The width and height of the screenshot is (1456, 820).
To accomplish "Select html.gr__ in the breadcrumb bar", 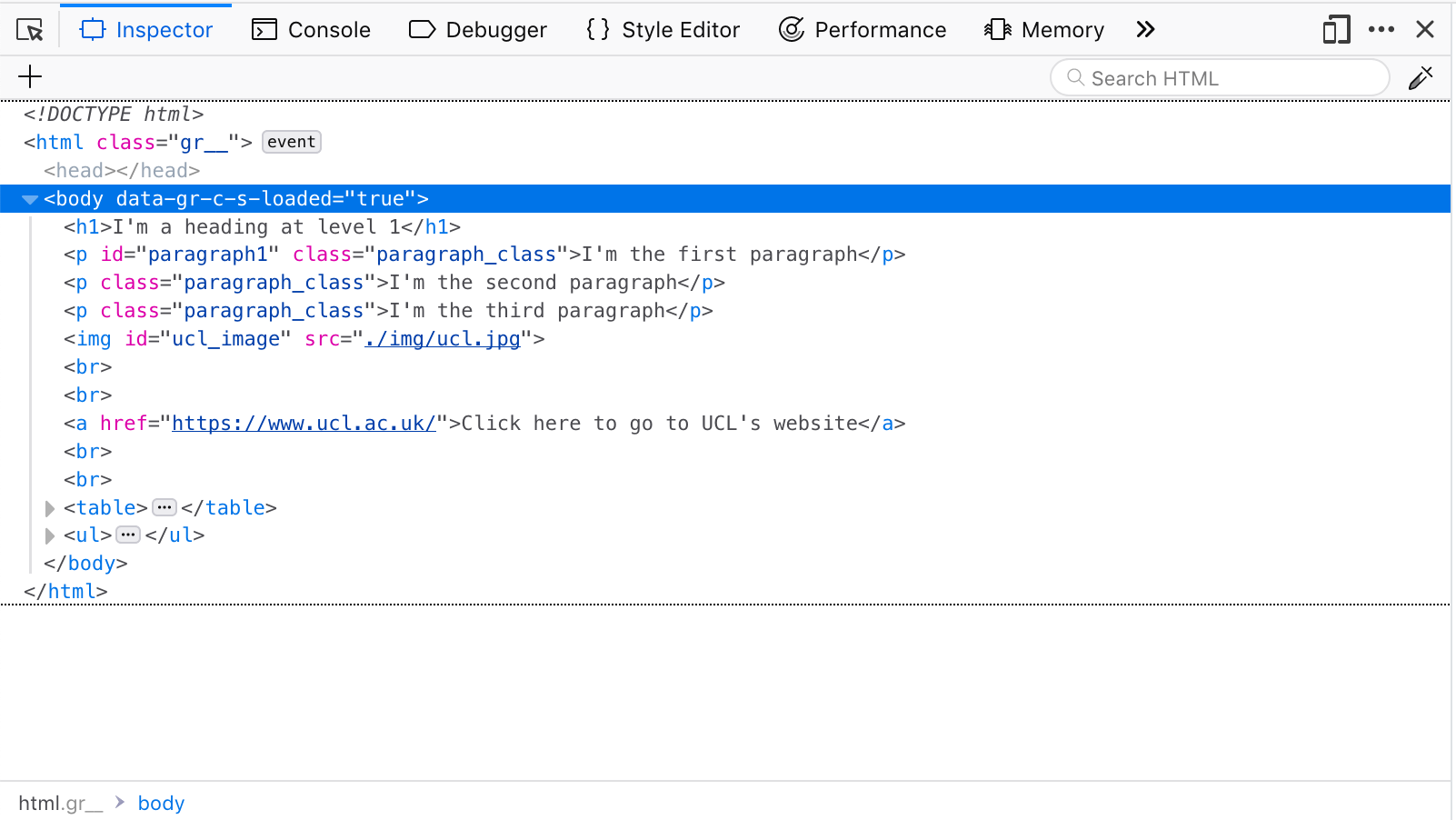I will [x=60, y=804].
